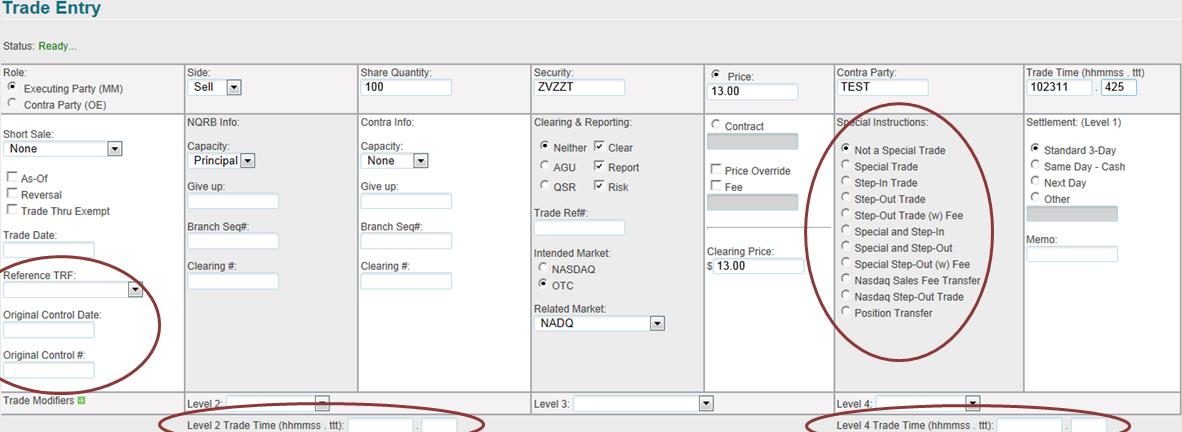This screenshot has width=1182, height=432.
Task: Choose NASDAQ as intended market
Action: pos(544,268)
